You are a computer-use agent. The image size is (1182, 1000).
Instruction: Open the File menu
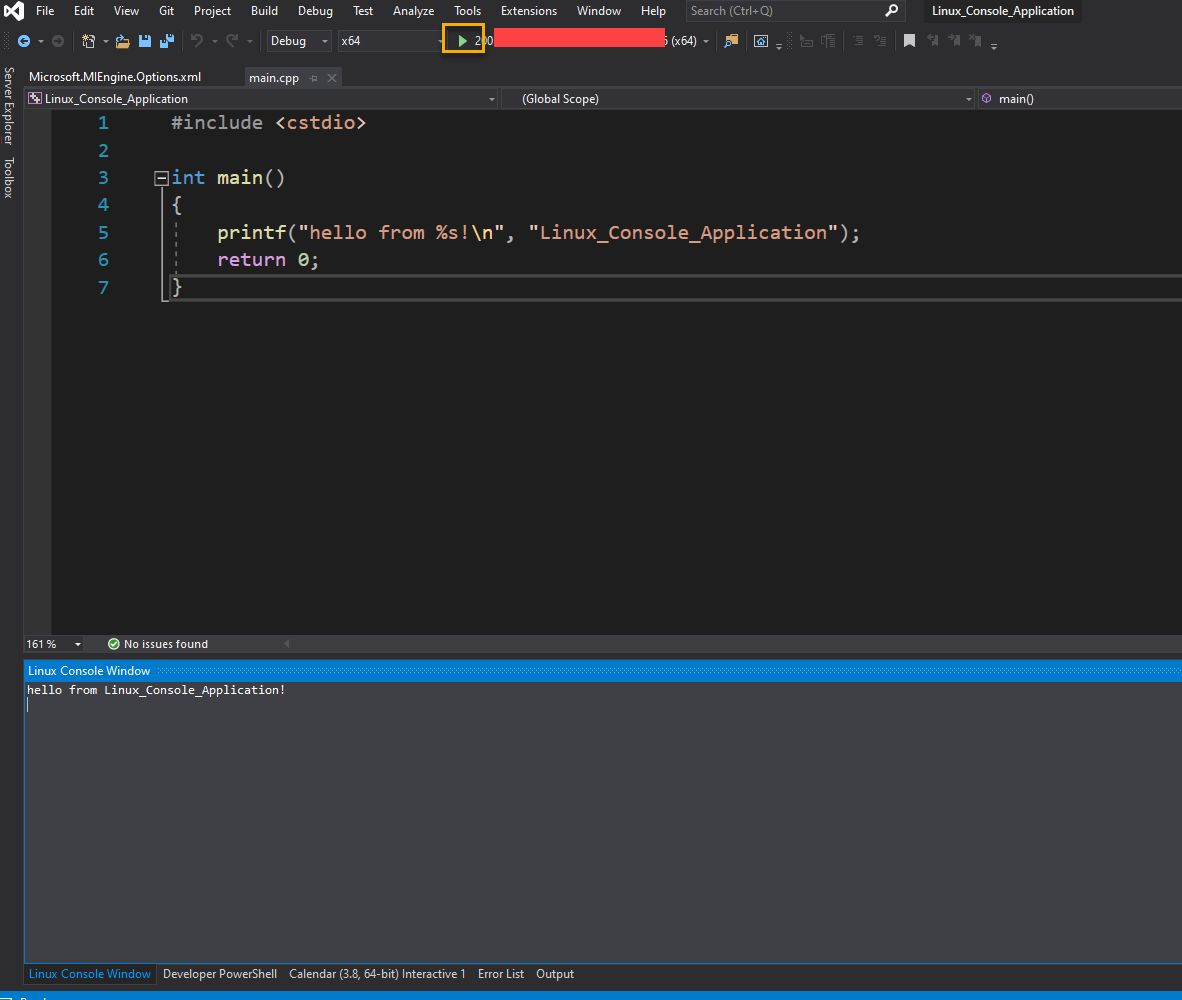point(45,11)
